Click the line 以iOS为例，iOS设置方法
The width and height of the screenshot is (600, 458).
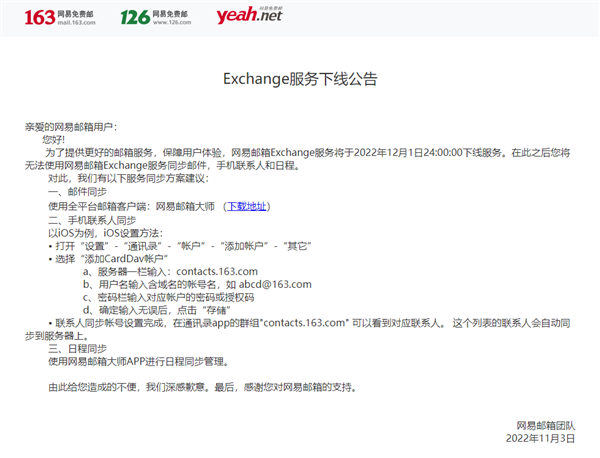coord(106,233)
